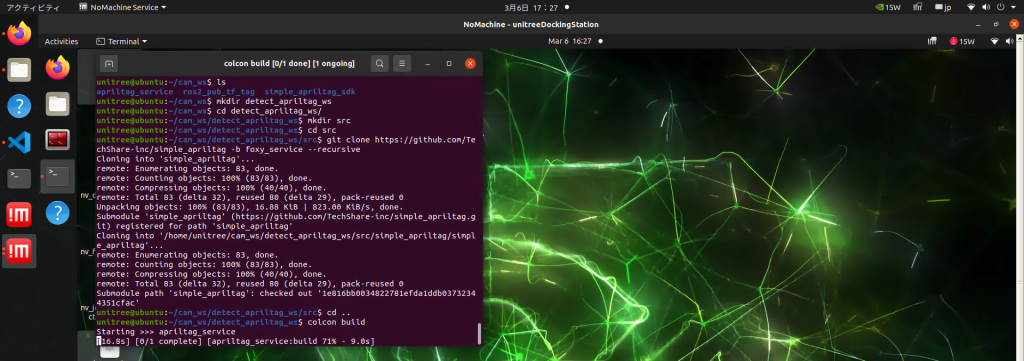Screen dimensions: 1024x361
Task: Expand the Terminal app menu in remote bar
Action: 121,41
